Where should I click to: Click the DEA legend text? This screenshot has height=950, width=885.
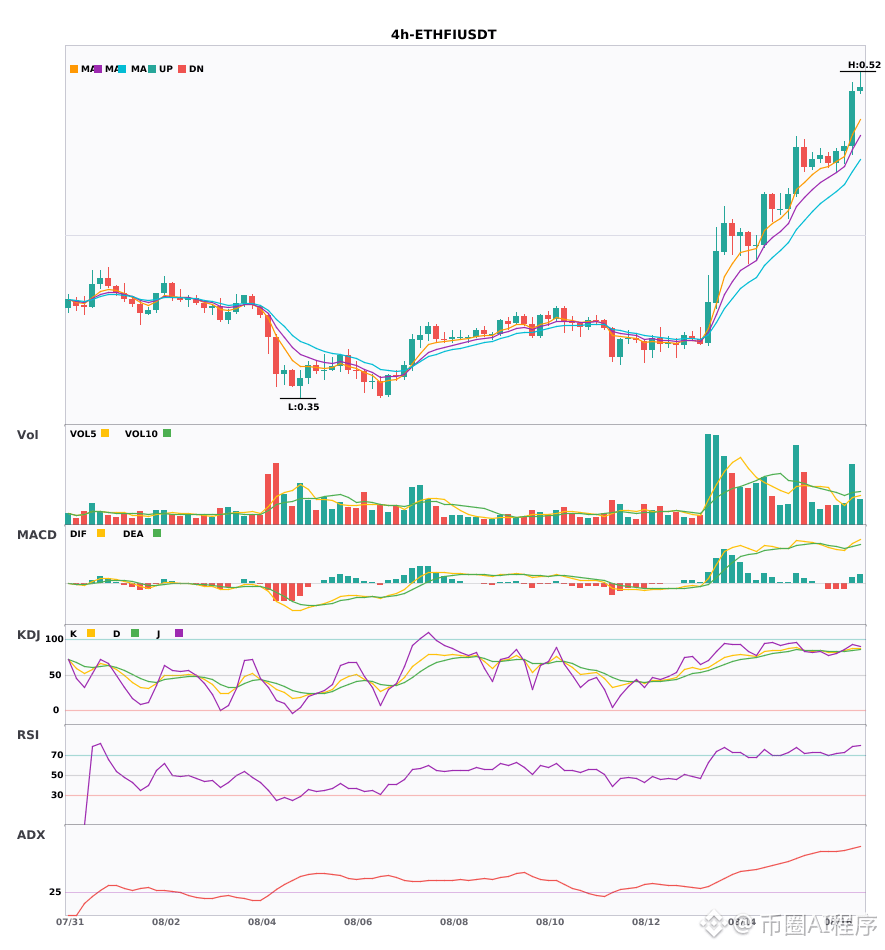133,534
